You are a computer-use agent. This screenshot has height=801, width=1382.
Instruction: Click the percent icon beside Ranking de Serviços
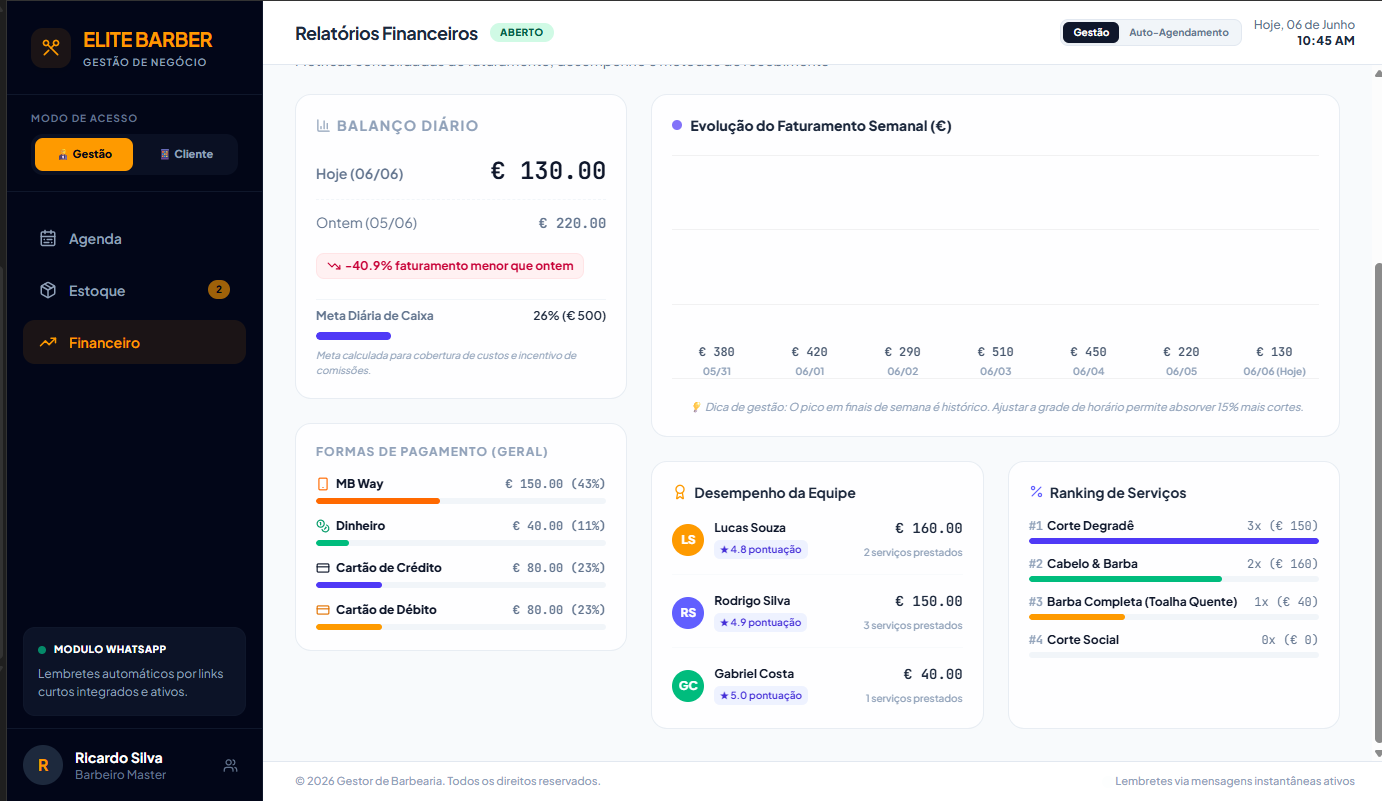tap(1036, 492)
